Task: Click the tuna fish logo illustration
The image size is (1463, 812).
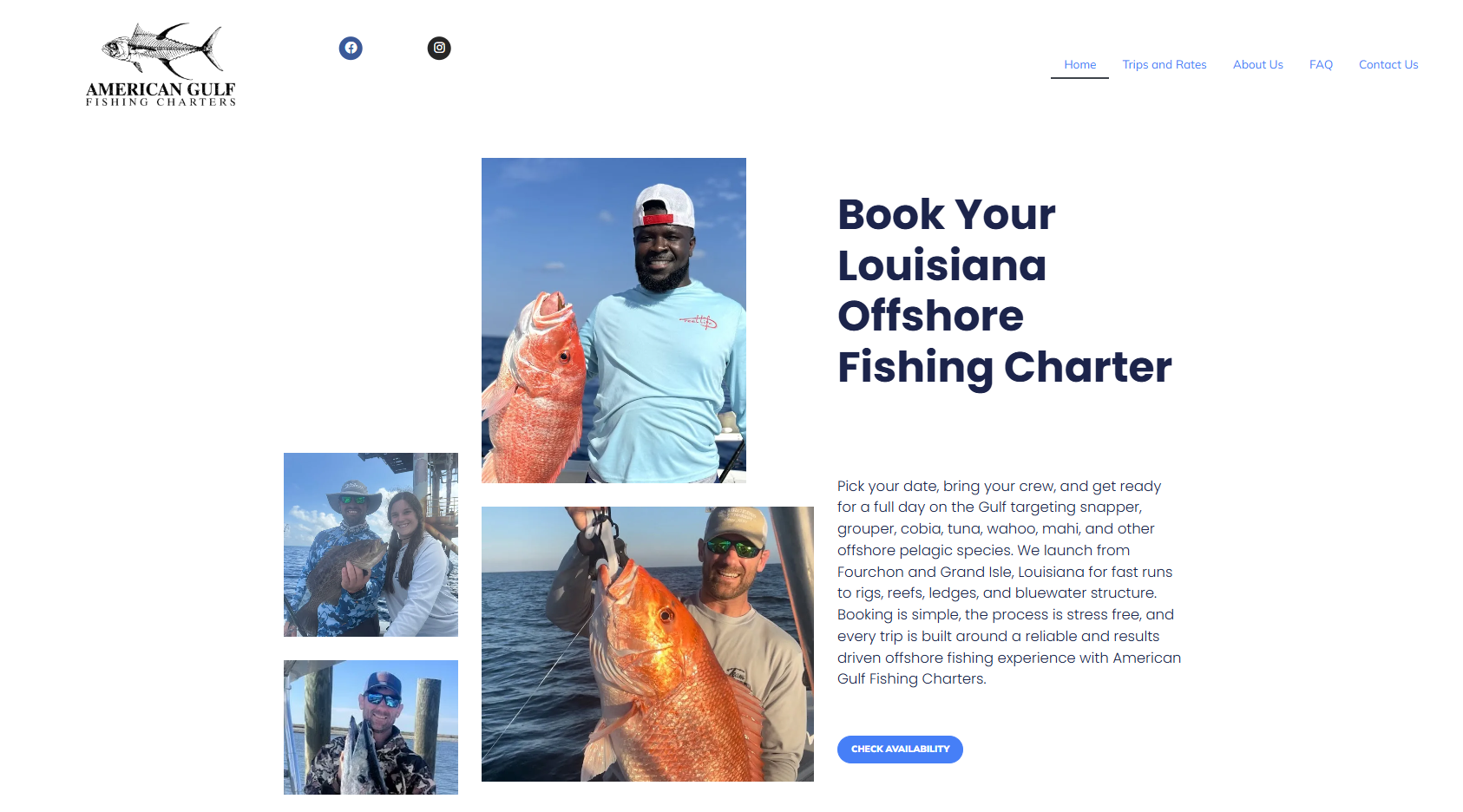Action: 162,50
